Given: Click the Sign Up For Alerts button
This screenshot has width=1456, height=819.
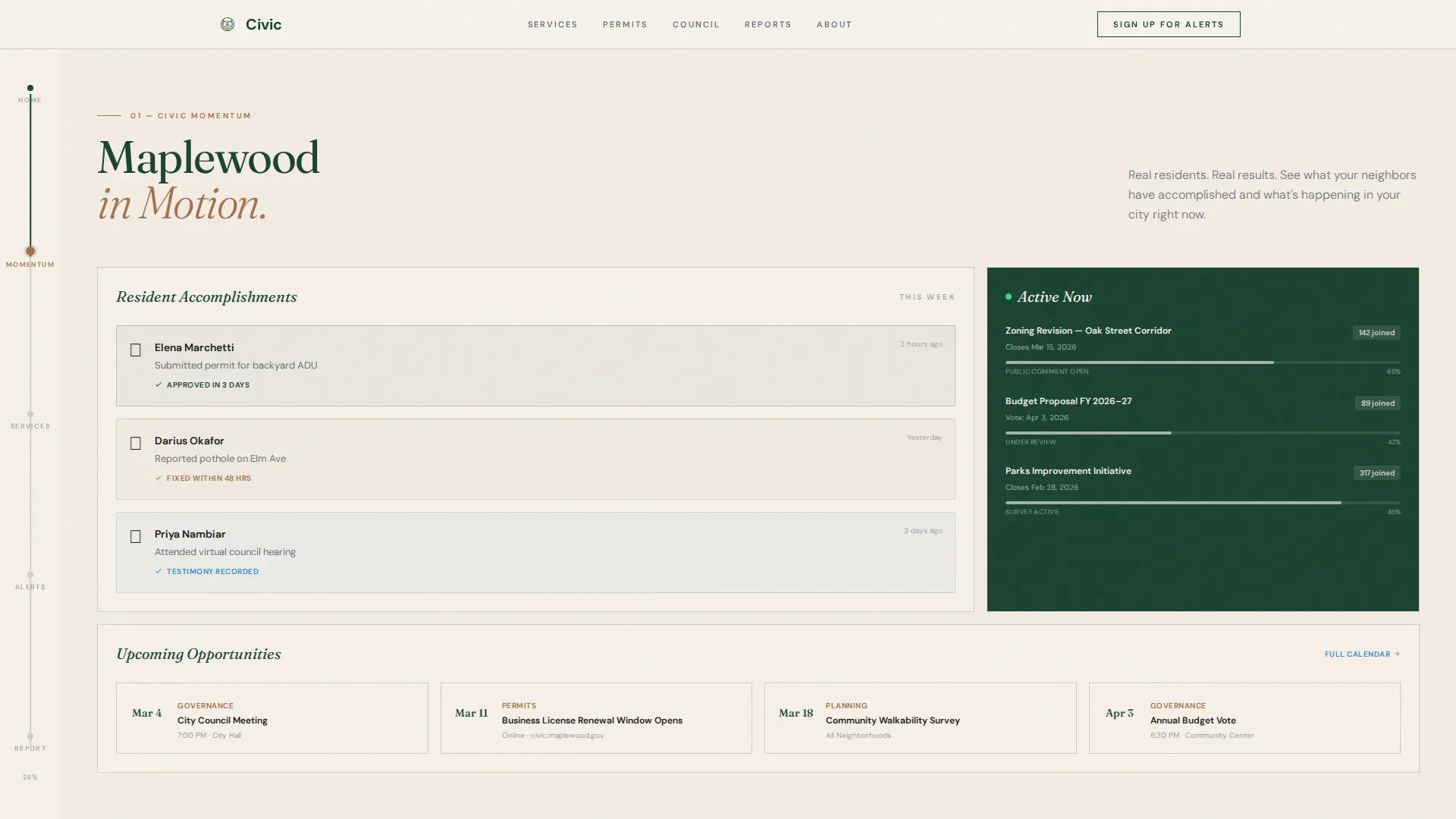Looking at the screenshot, I should pyautogui.click(x=1168, y=24).
